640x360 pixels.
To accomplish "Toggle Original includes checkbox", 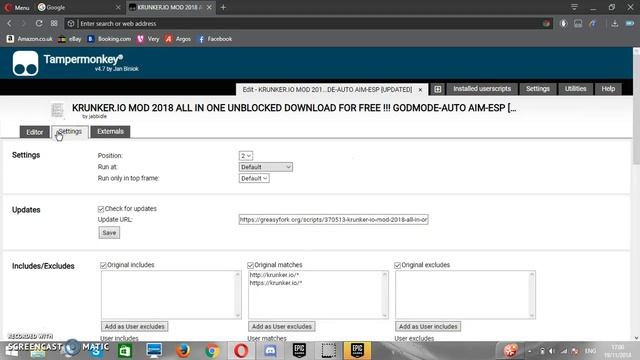I will [x=103, y=265].
